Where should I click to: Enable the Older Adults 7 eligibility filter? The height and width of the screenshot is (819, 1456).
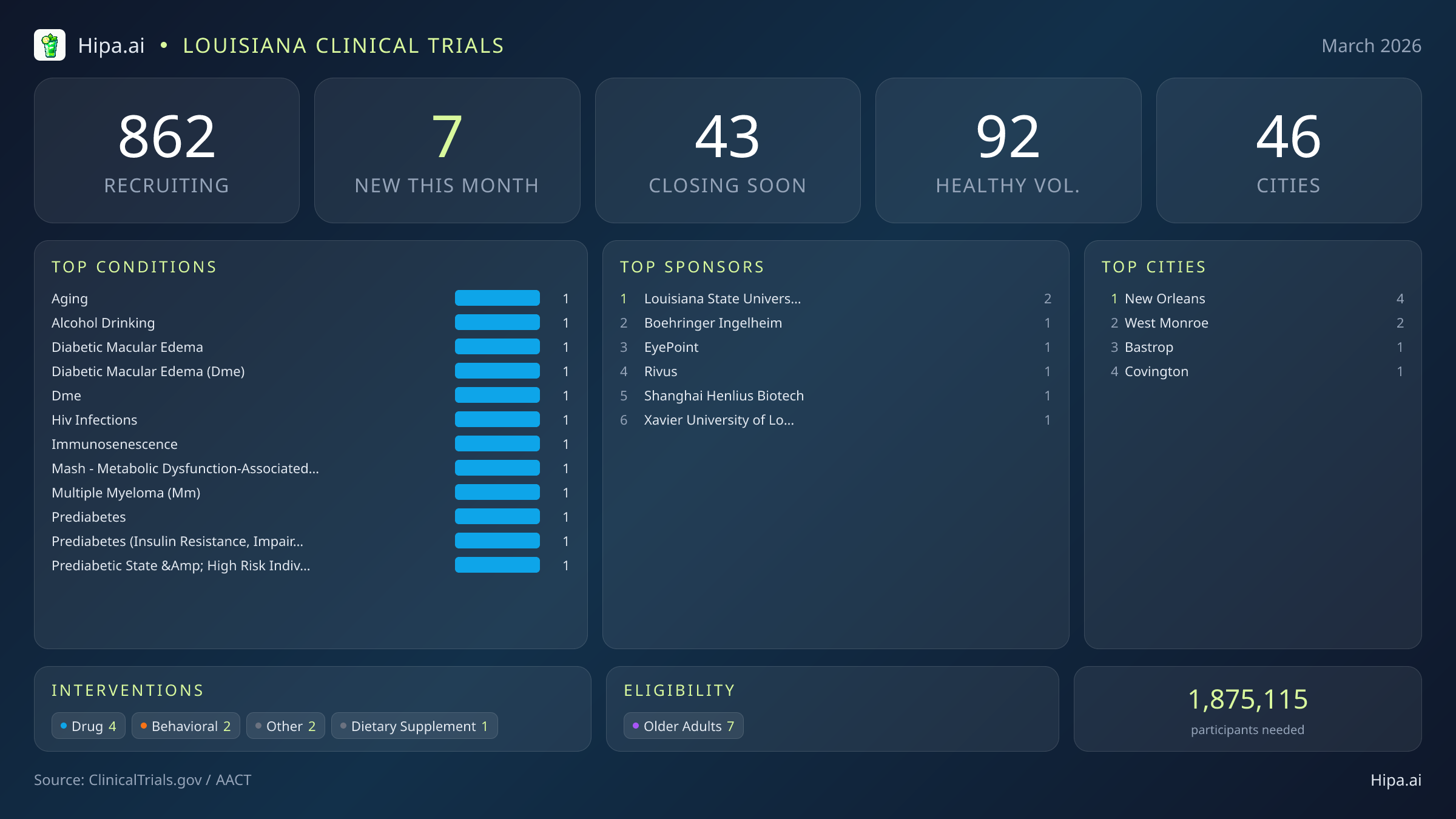[x=683, y=726]
